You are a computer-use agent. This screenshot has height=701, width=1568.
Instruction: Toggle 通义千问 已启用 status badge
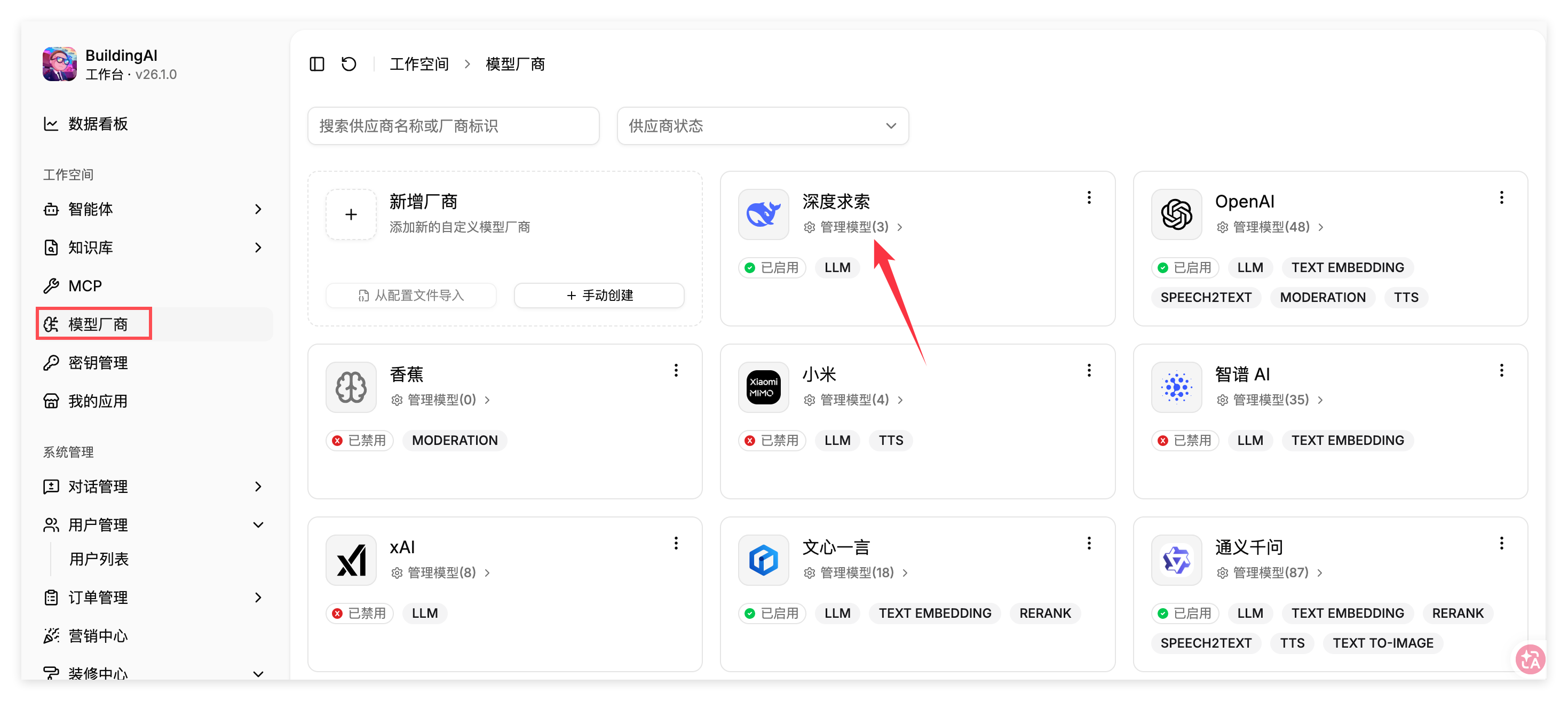tap(1185, 614)
